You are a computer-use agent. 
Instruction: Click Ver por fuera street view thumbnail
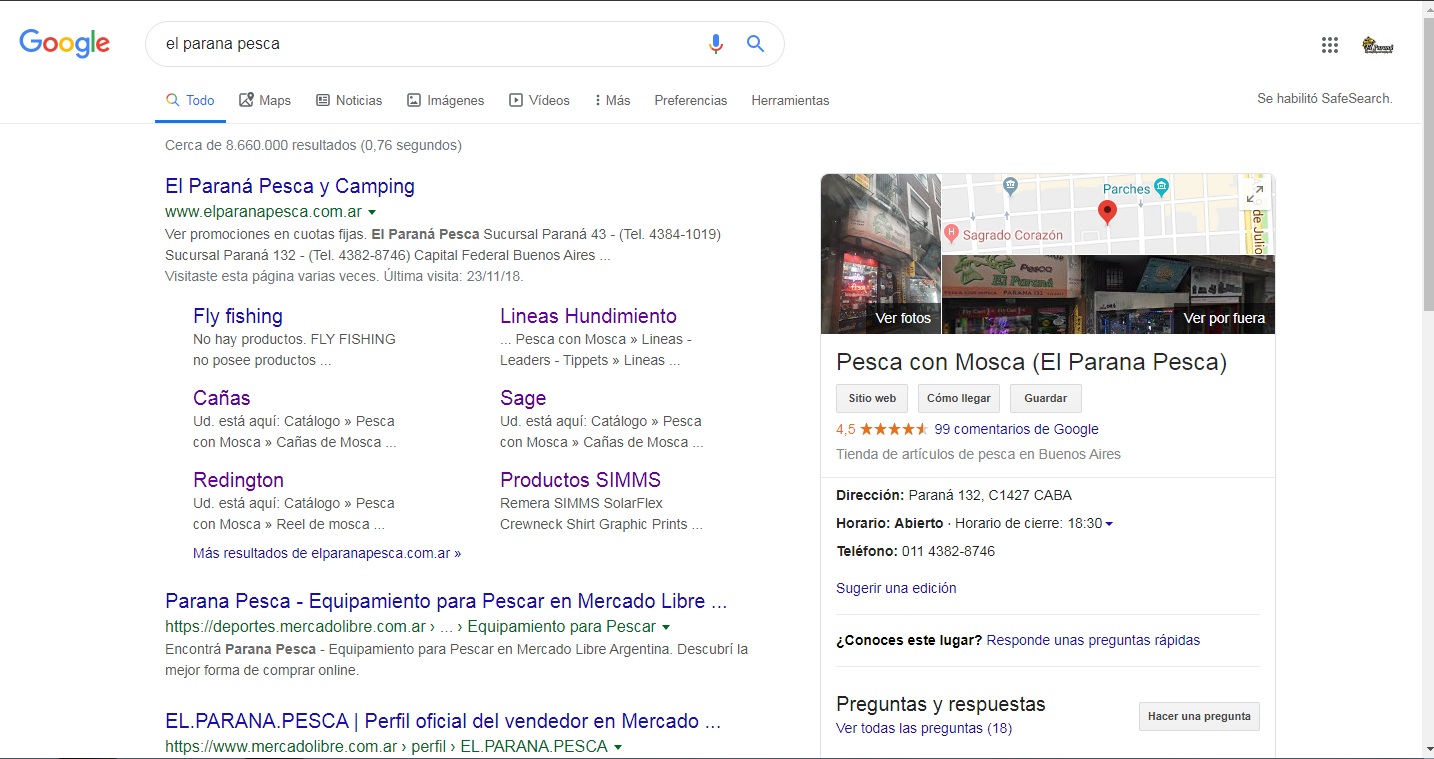[x=1108, y=295]
